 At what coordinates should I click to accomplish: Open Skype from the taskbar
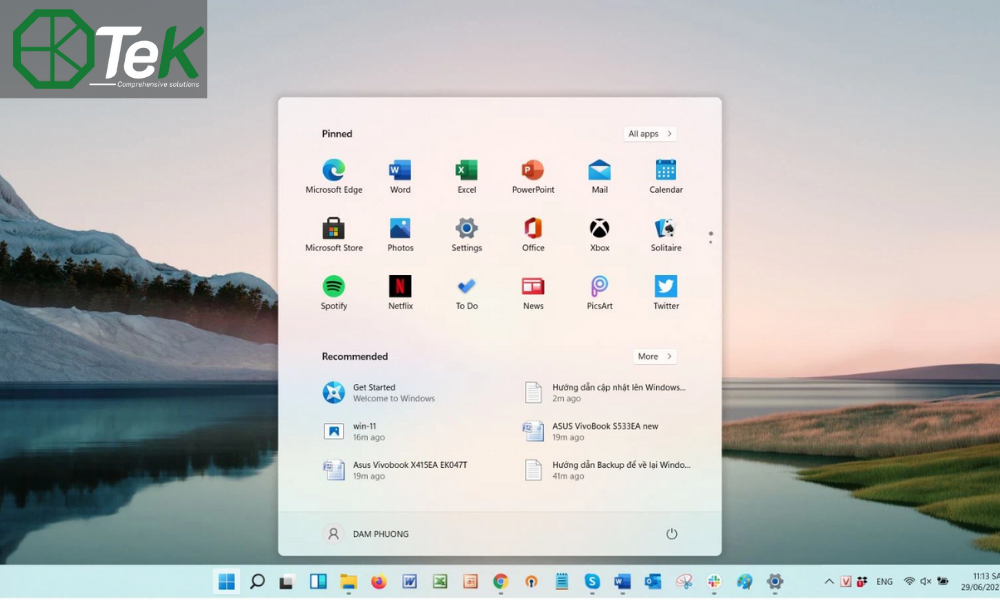coord(592,581)
